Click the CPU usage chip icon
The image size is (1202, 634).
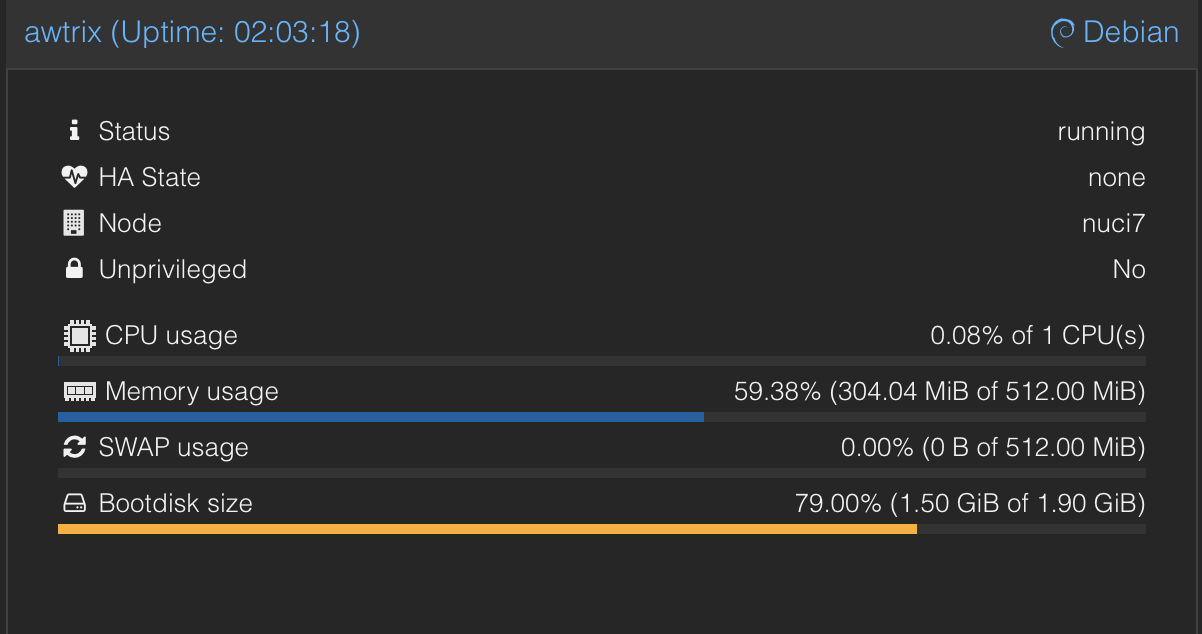point(78,335)
